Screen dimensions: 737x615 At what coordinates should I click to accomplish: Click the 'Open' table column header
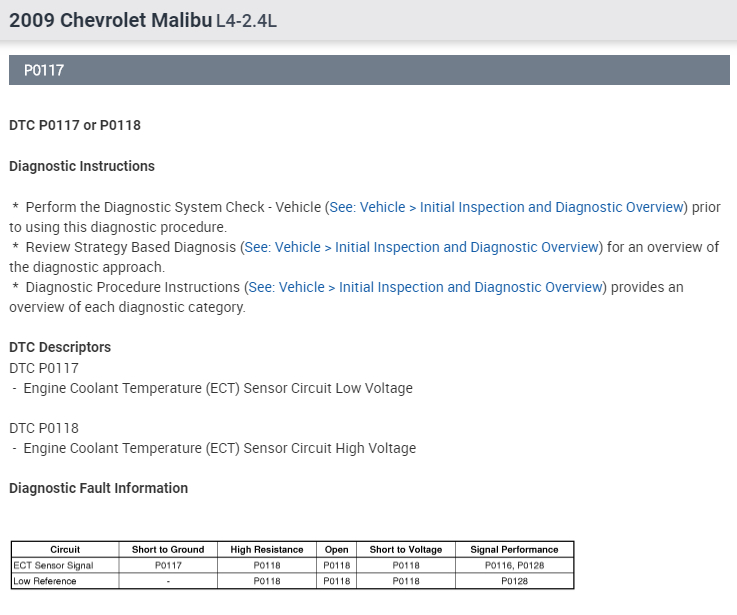(x=337, y=550)
